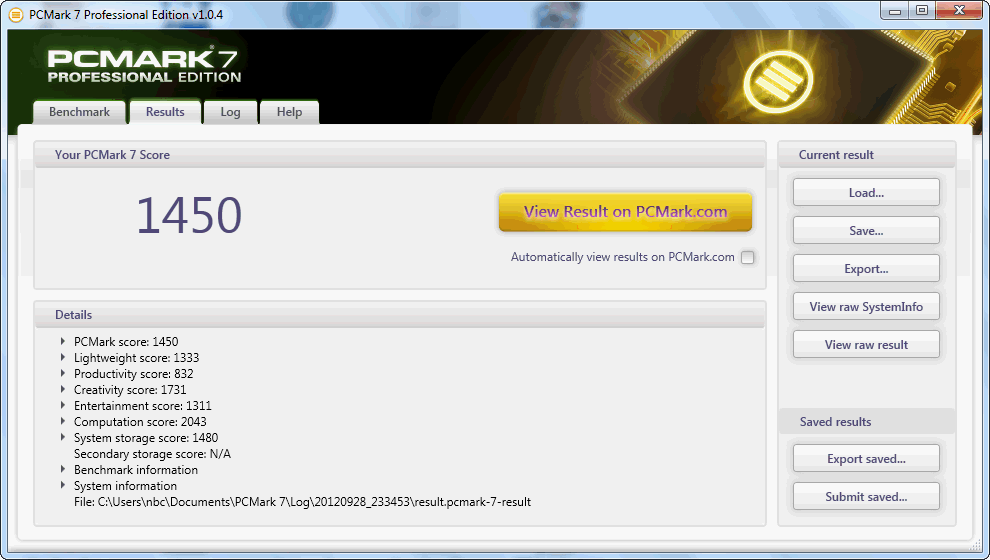
Task: Expand the Creativity score row
Action: coord(63,389)
